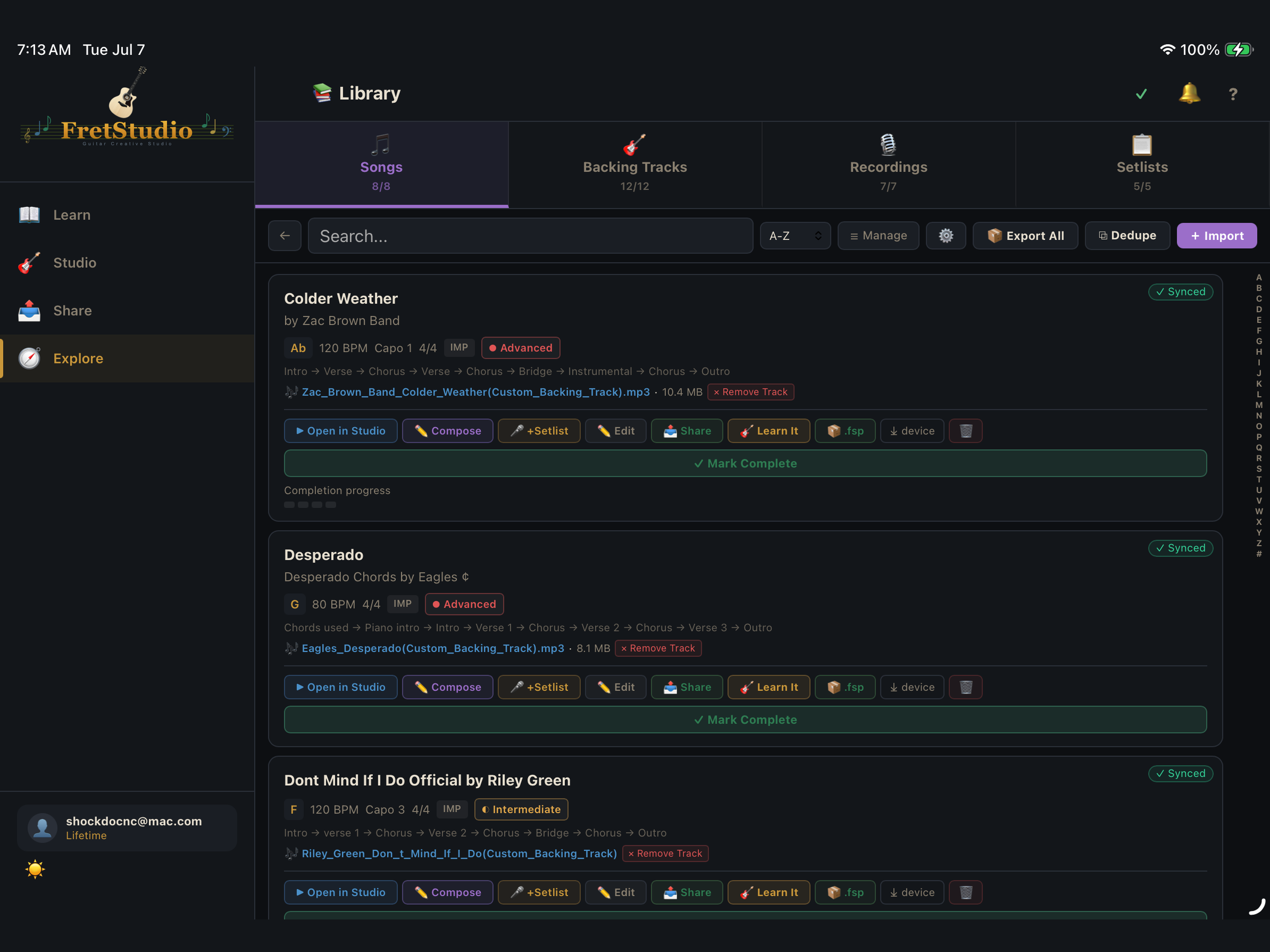
Task: Switch to the Songs tab
Action: point(381,165)
